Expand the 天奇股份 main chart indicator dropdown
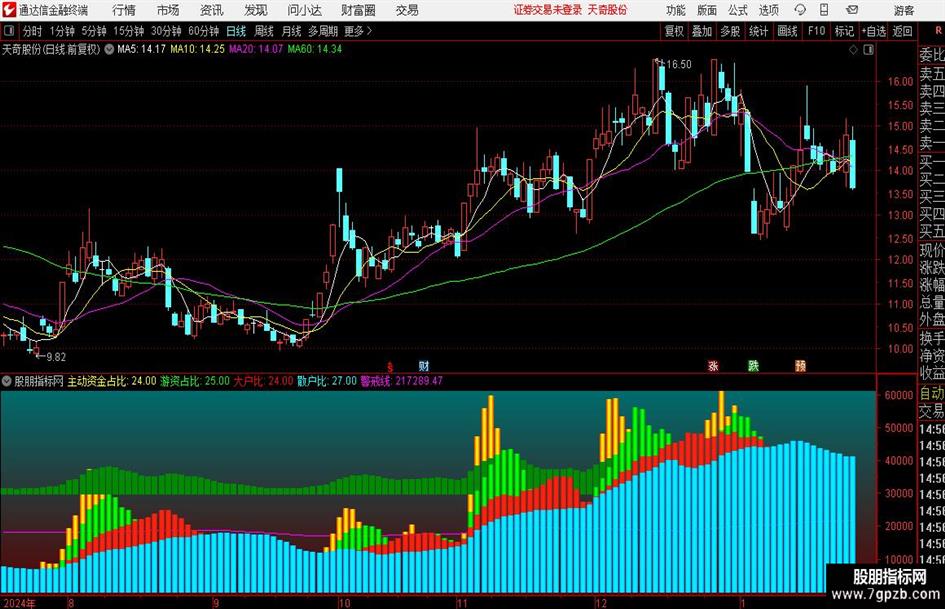Screen dimensions: 945x609 coord(109,49)
